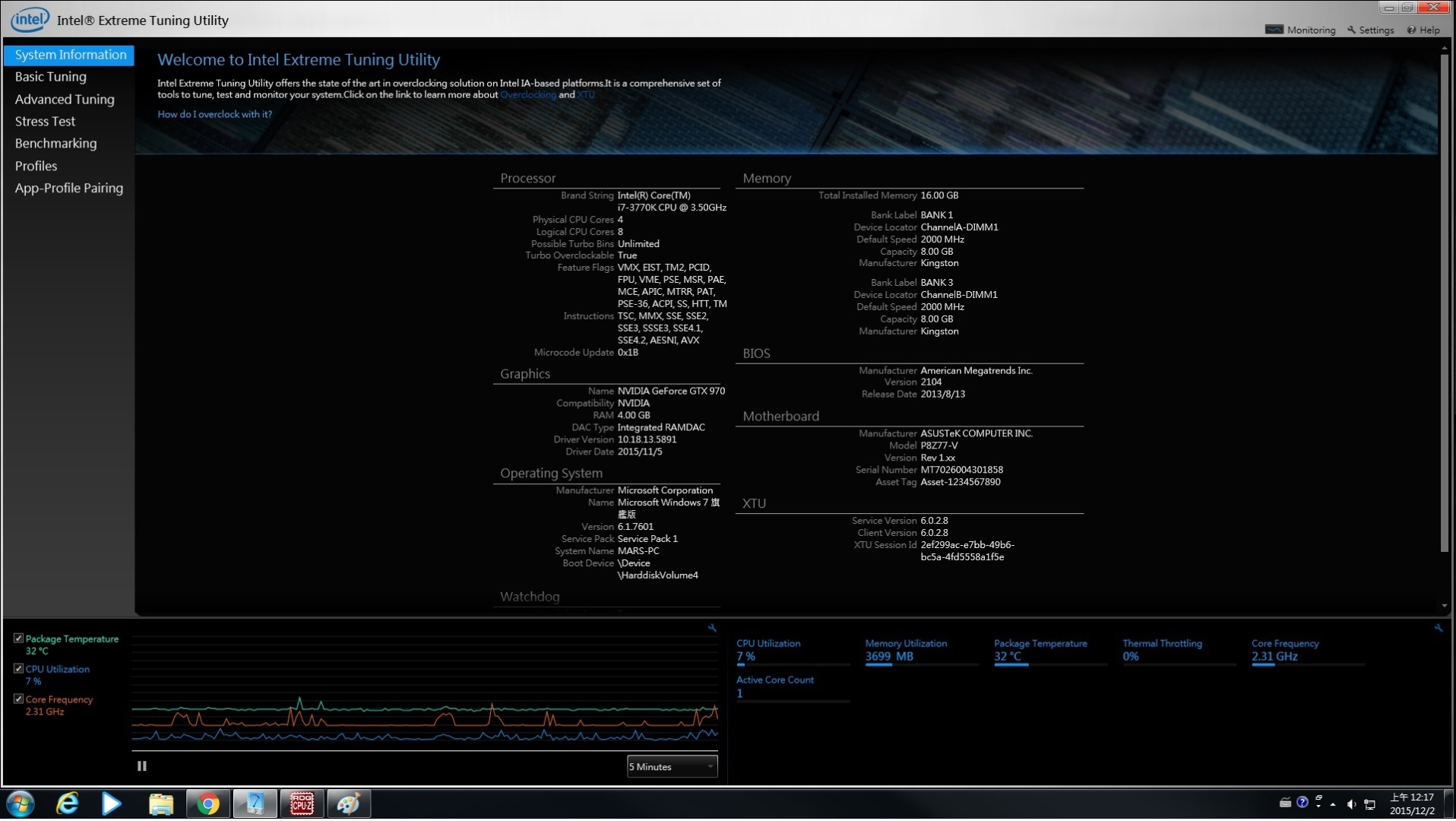
Task: Go to Basic Tuning
Action: click(x=50, y=77)
